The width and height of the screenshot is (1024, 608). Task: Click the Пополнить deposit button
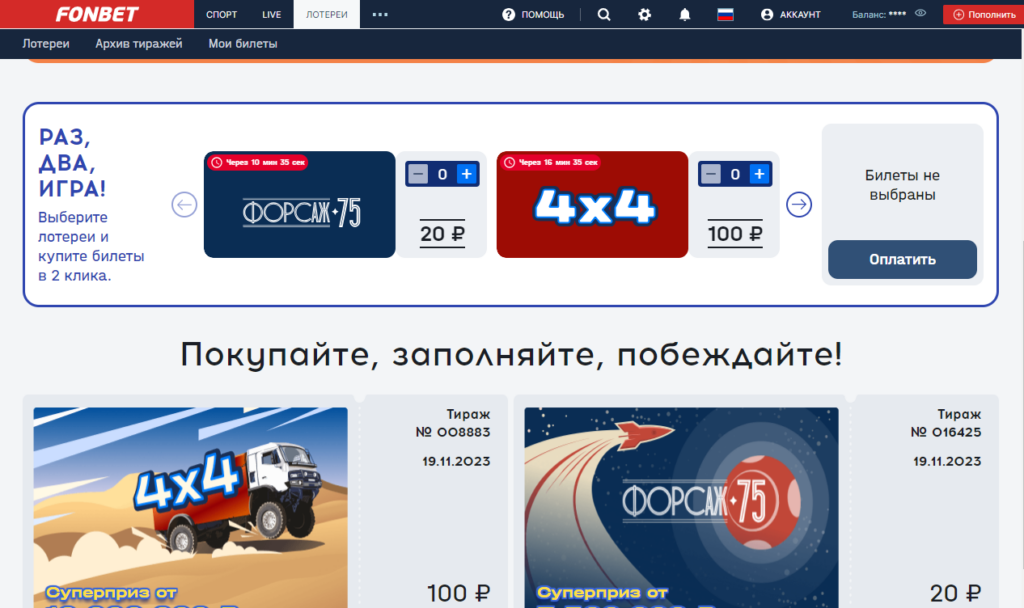click(984, 14)
